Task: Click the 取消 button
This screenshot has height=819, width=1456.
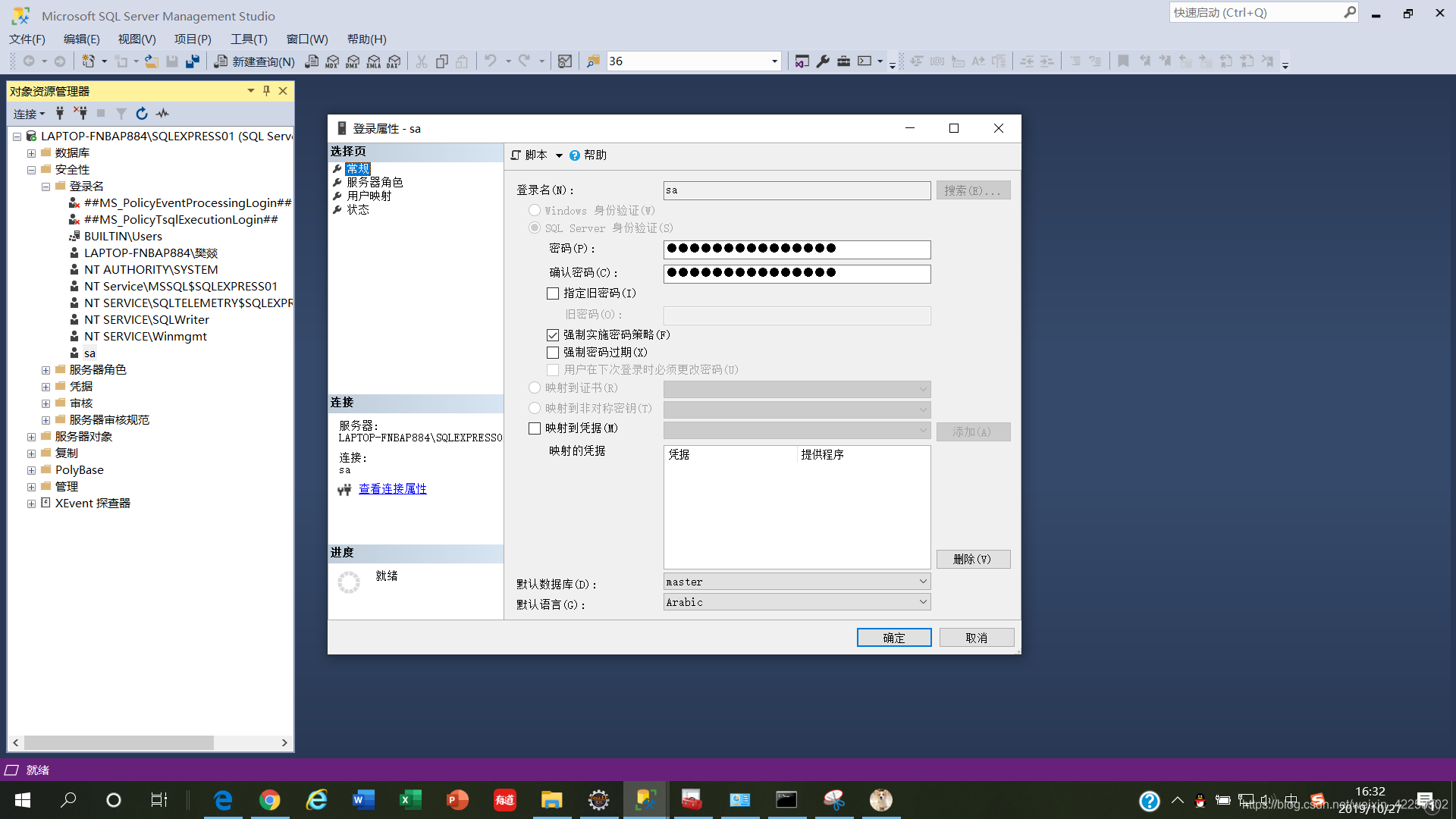Action: pyautogui.click(x=977, y=638)
